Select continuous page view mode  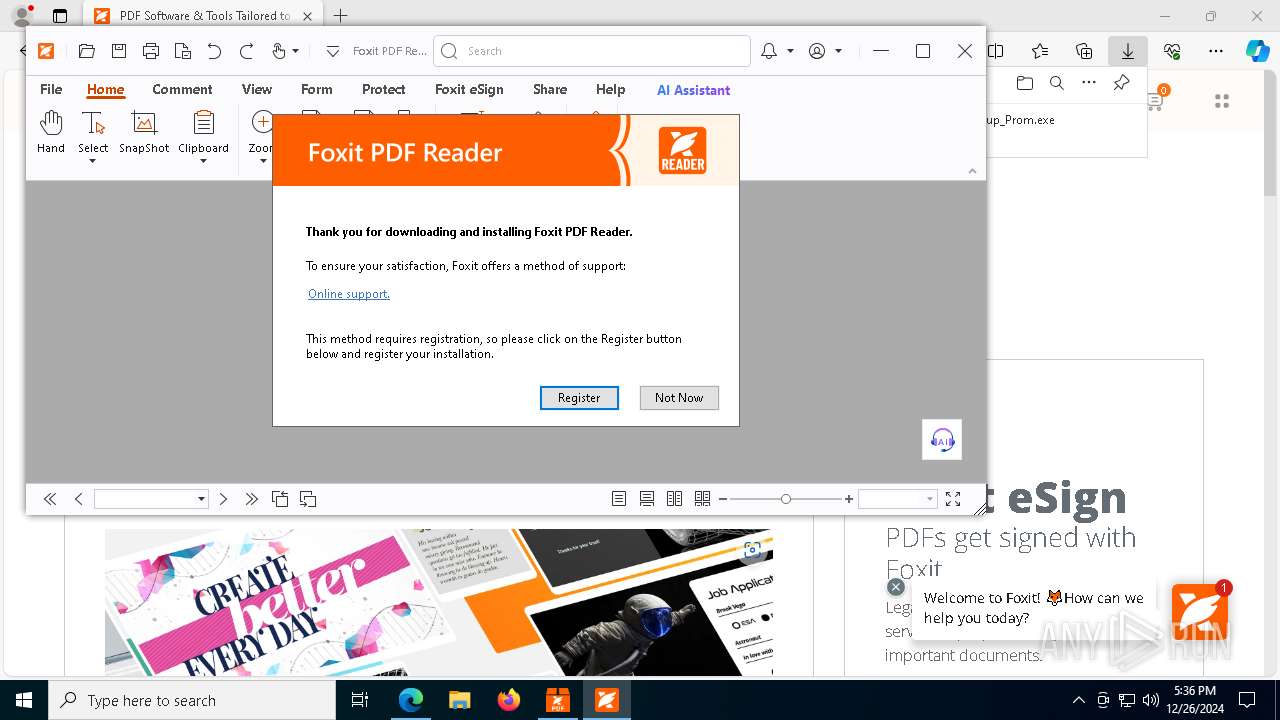647,499
